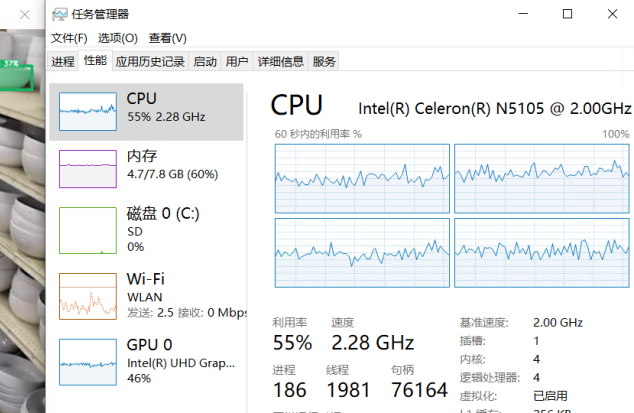The width and height of the screenshot is (634, 413).
Task: Select the Disk 0 (C:) graph thumbnail
Action: tap(87, 230)
